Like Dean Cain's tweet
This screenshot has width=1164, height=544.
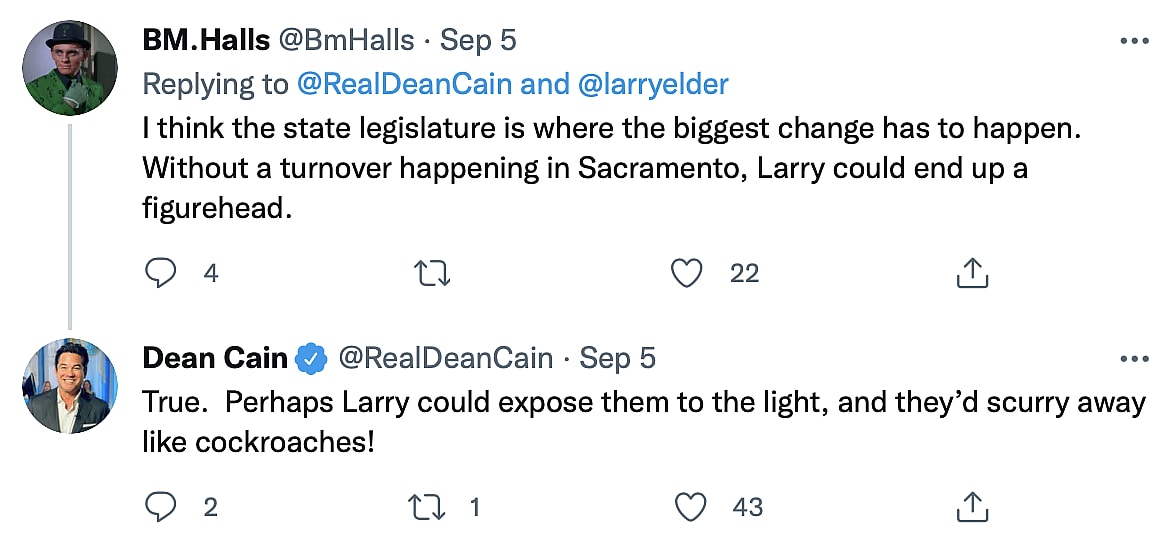(x=691, y=508)
